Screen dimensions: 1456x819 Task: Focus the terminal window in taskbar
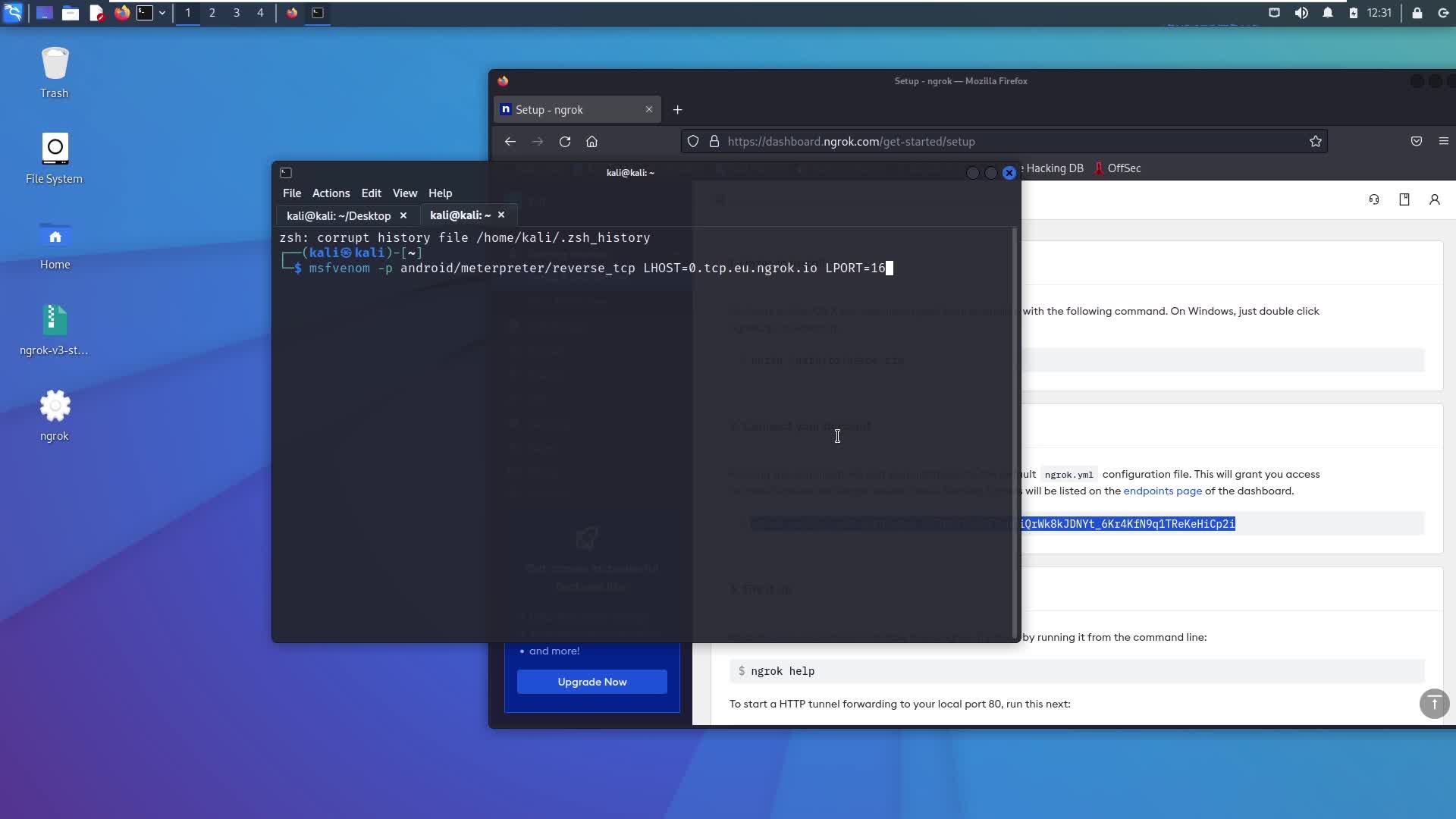tap(318, 13)
